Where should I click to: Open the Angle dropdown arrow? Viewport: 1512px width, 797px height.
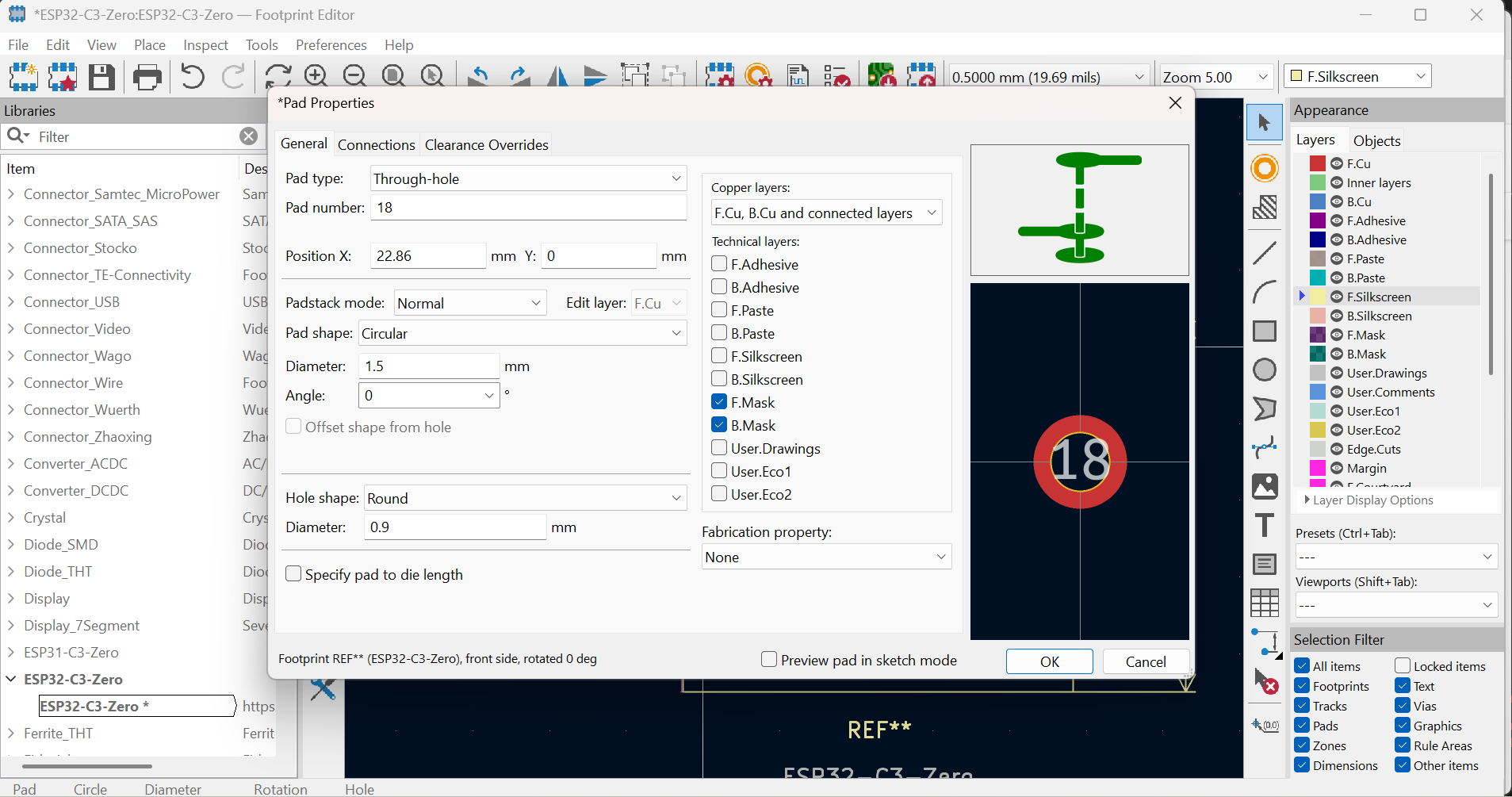[x=489, y=395]
